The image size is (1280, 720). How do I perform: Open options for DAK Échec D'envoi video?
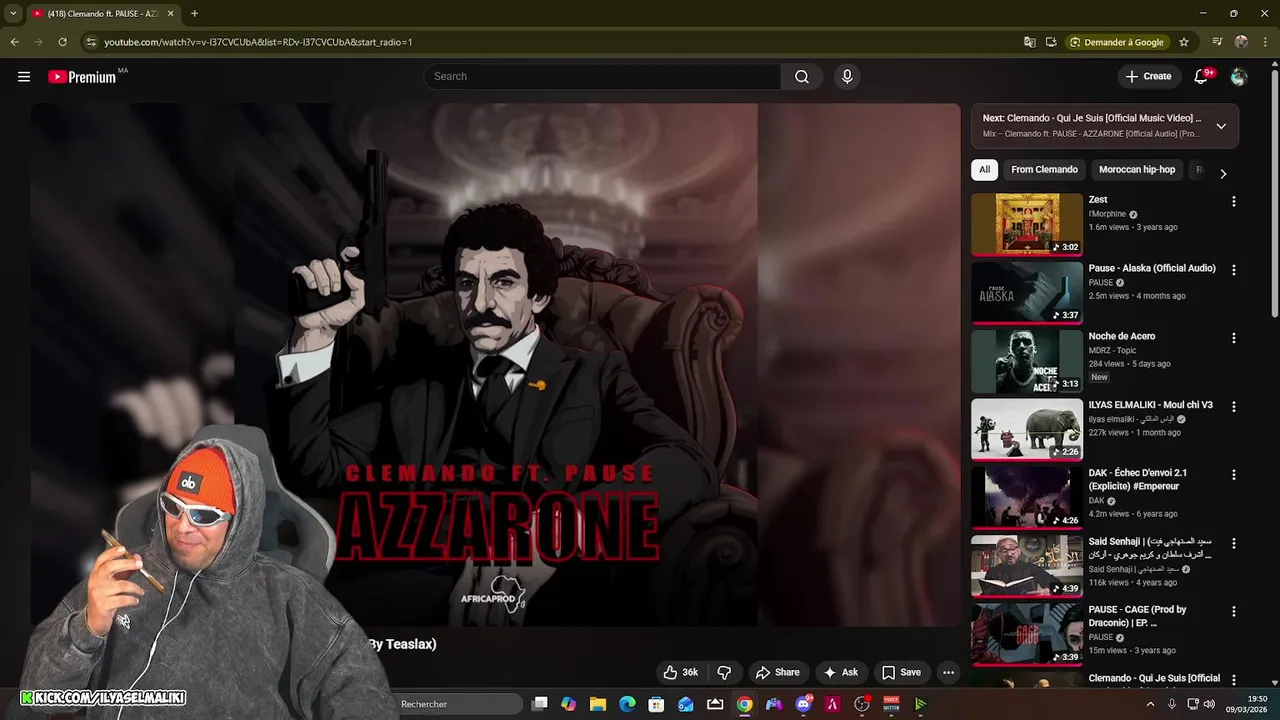click(1233, 475)
